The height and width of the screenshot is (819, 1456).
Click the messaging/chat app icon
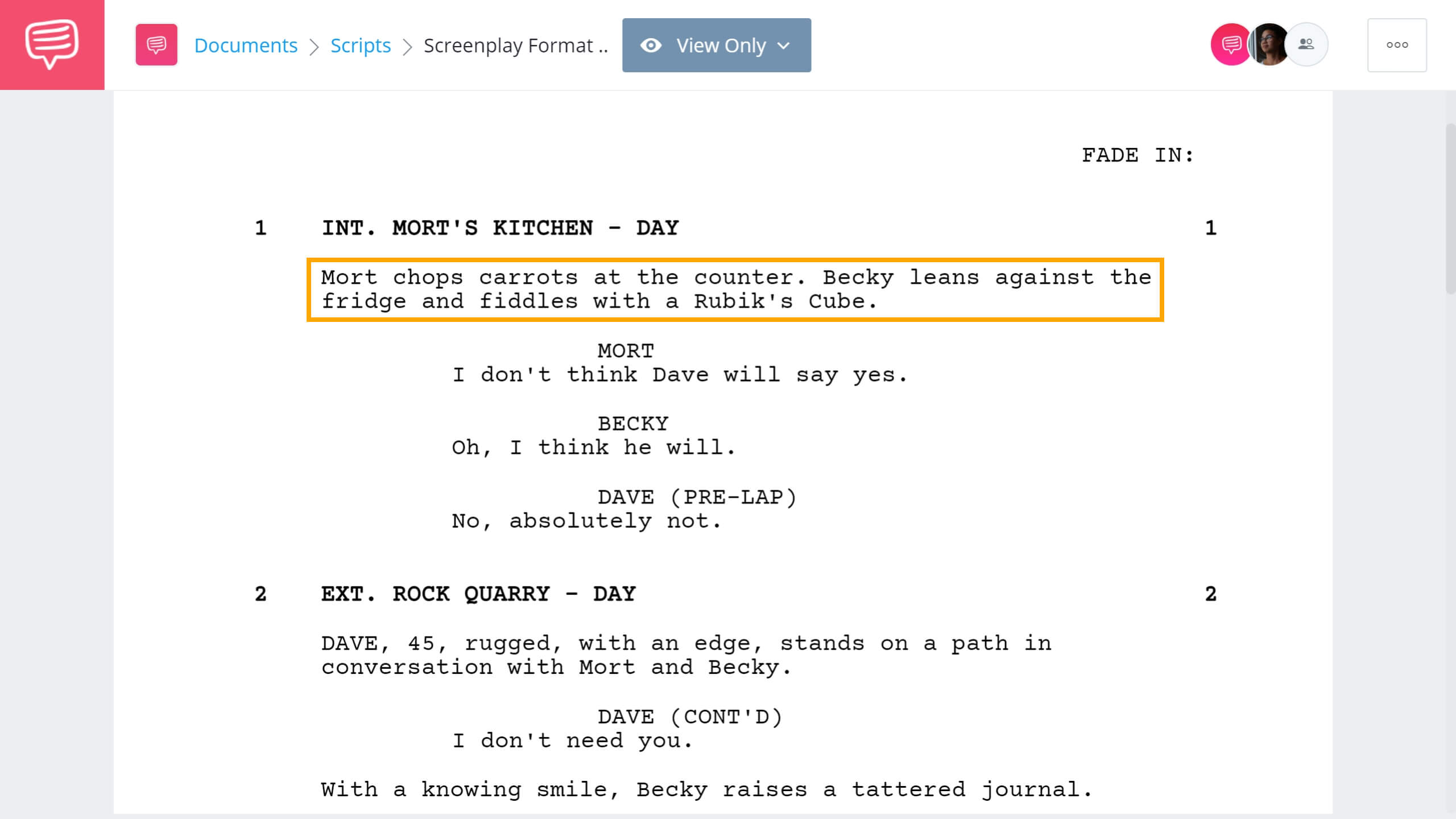coord(52,44)
